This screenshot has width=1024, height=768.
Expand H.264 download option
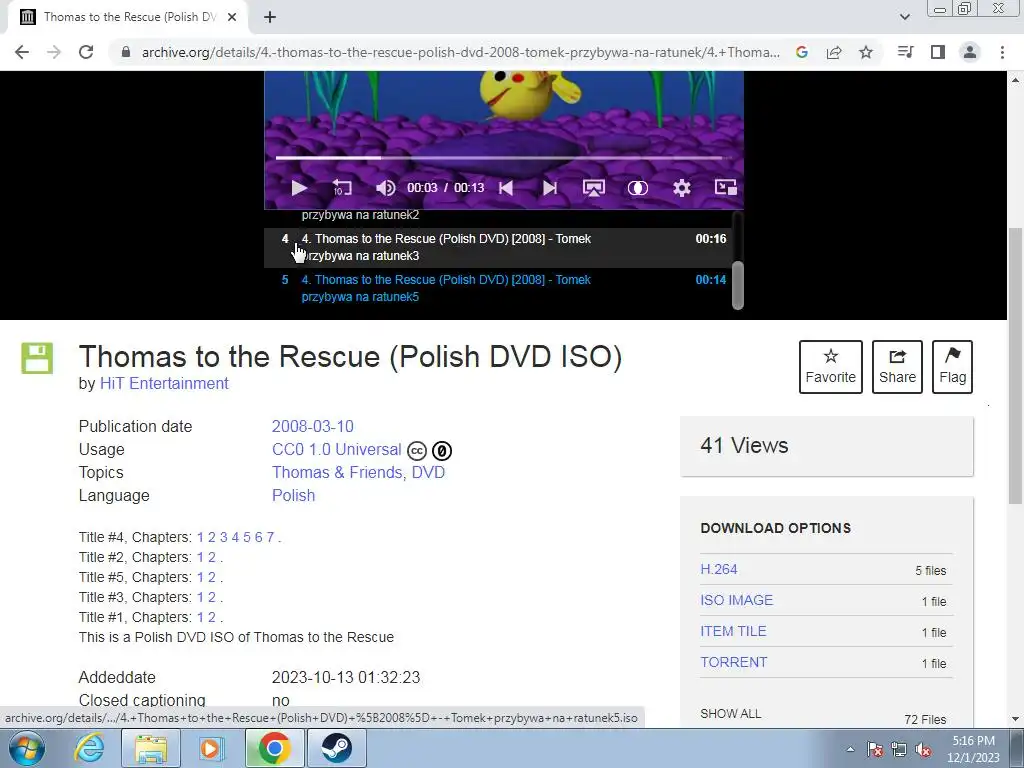click(718, 569)
